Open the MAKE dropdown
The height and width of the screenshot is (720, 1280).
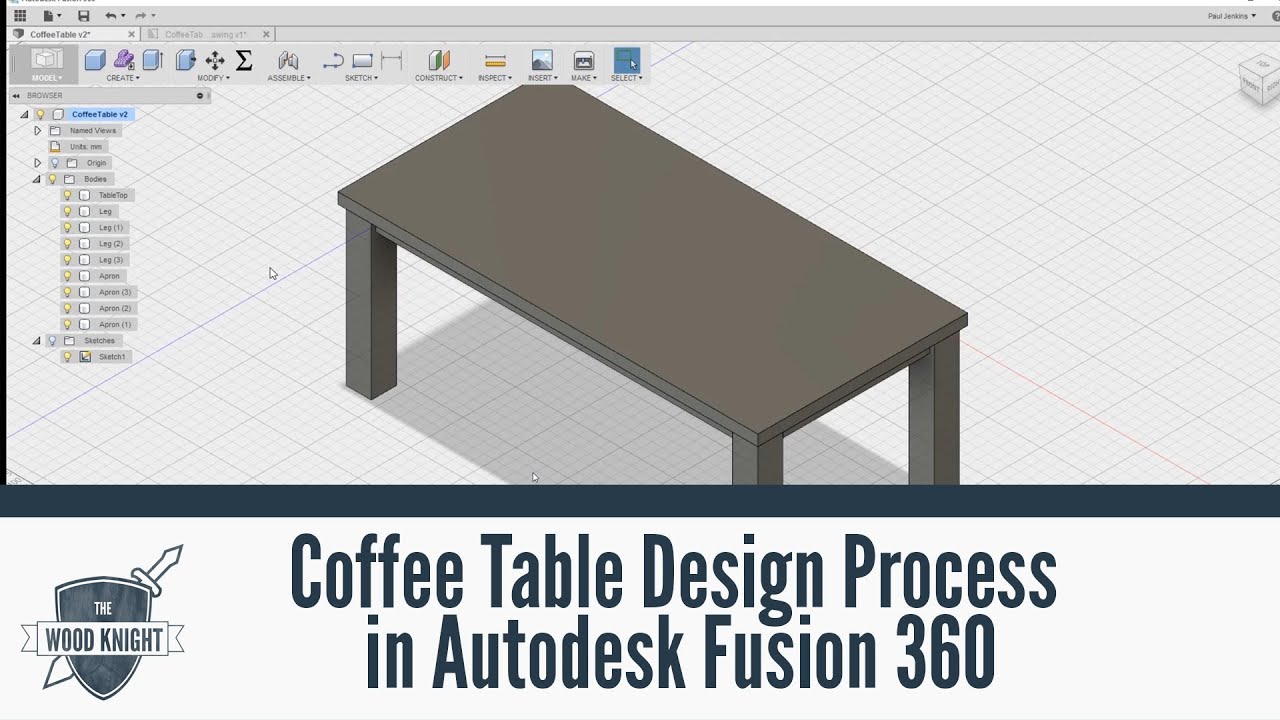(584, 78)
